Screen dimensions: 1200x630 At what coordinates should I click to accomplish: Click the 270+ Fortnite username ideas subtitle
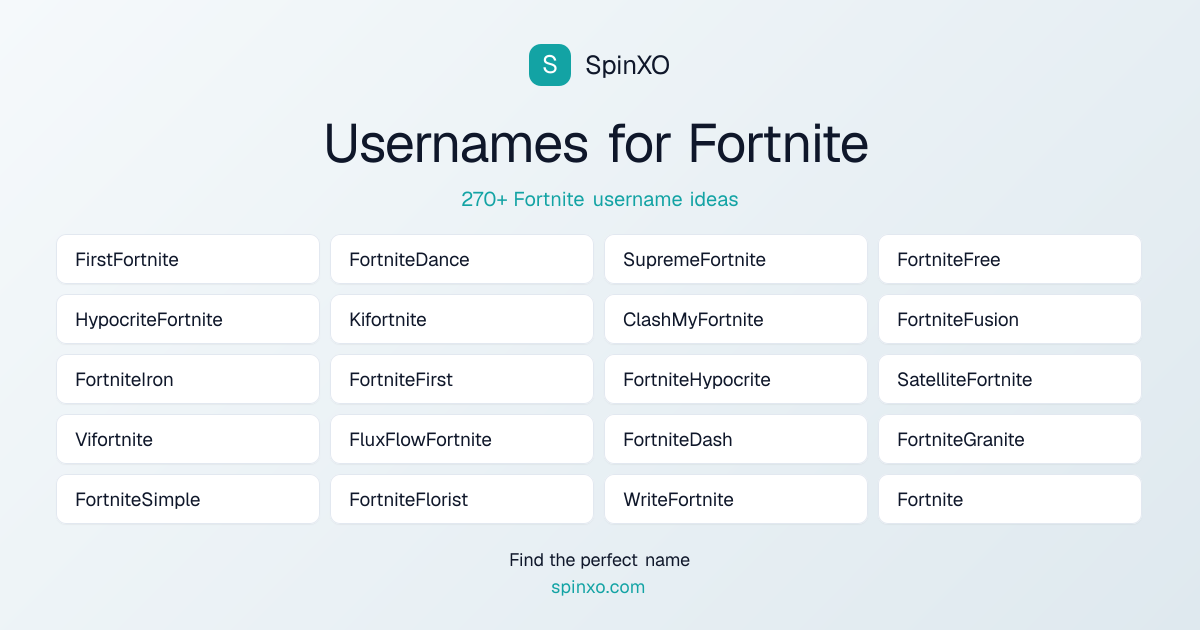click(x=600, y=199)
